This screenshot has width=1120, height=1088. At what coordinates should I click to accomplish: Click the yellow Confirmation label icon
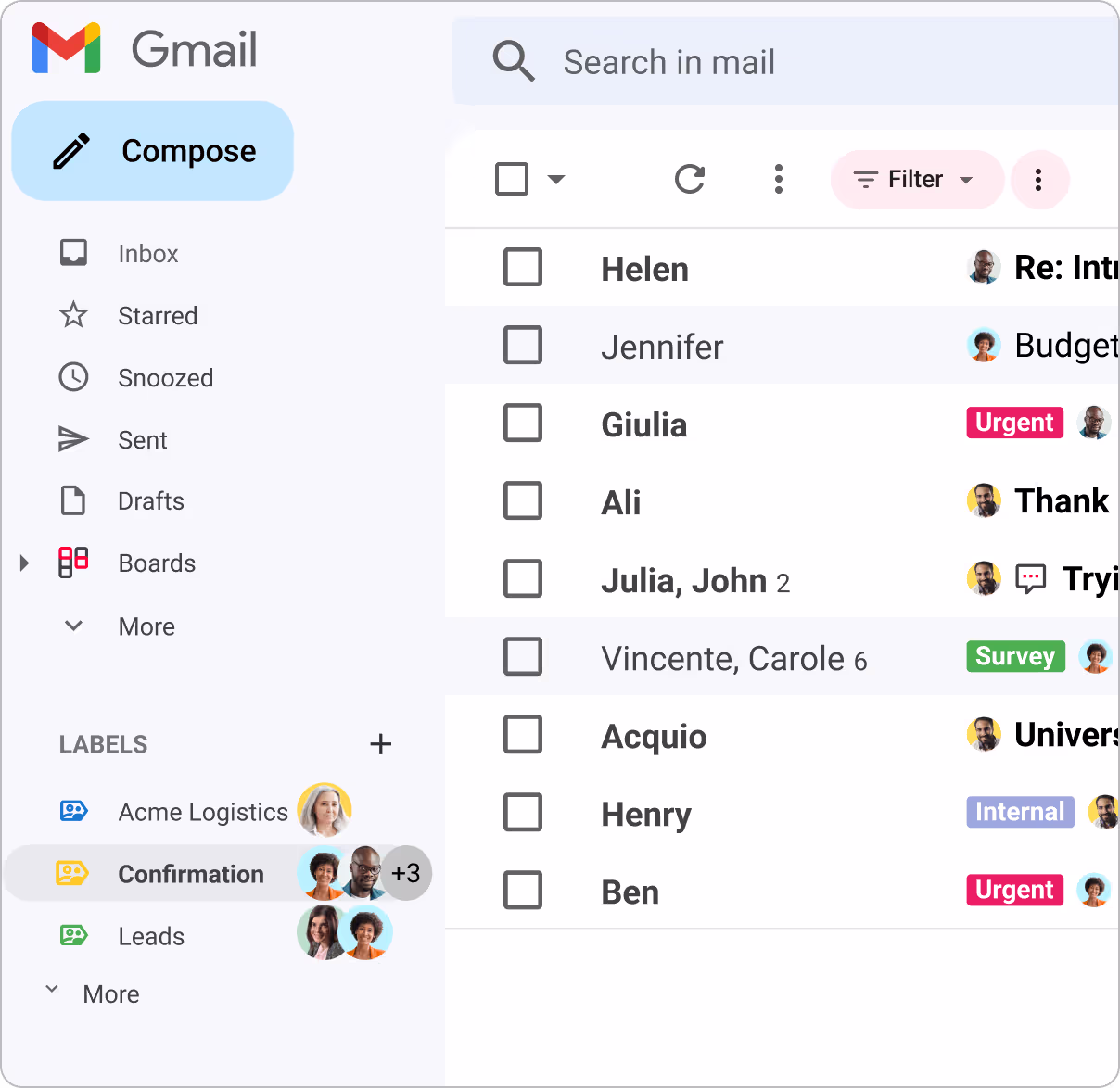pos(72,873)
